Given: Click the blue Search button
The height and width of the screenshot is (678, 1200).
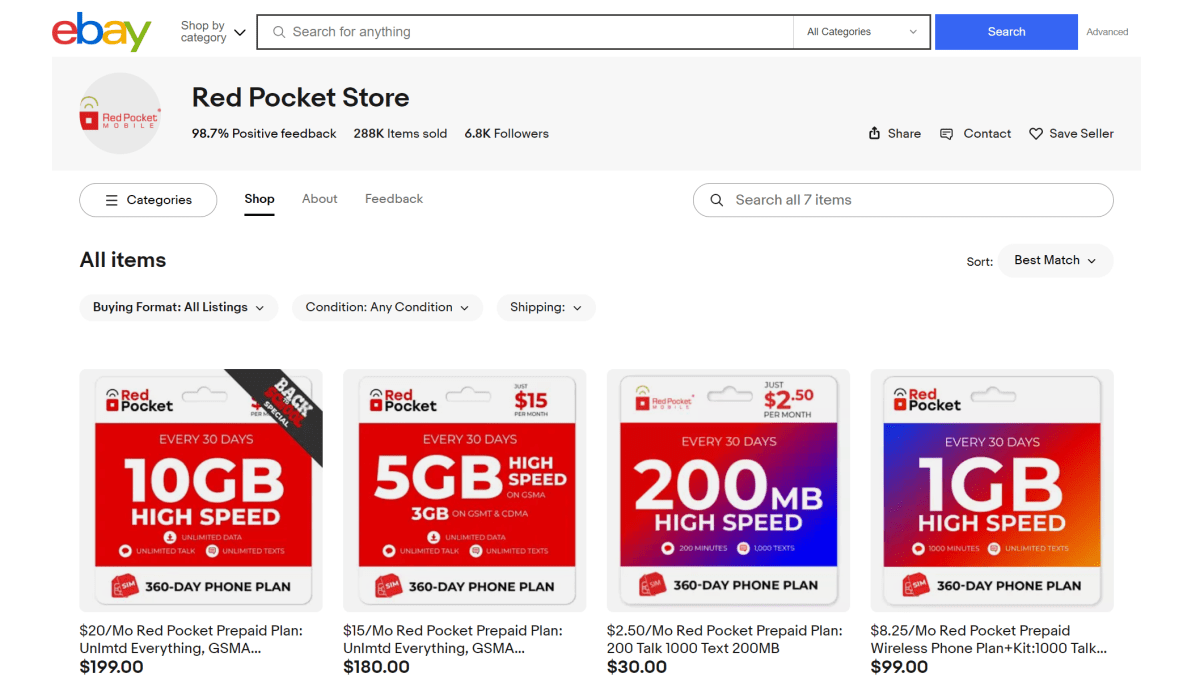Looking at the screenshot, I should pos(1006,32).
